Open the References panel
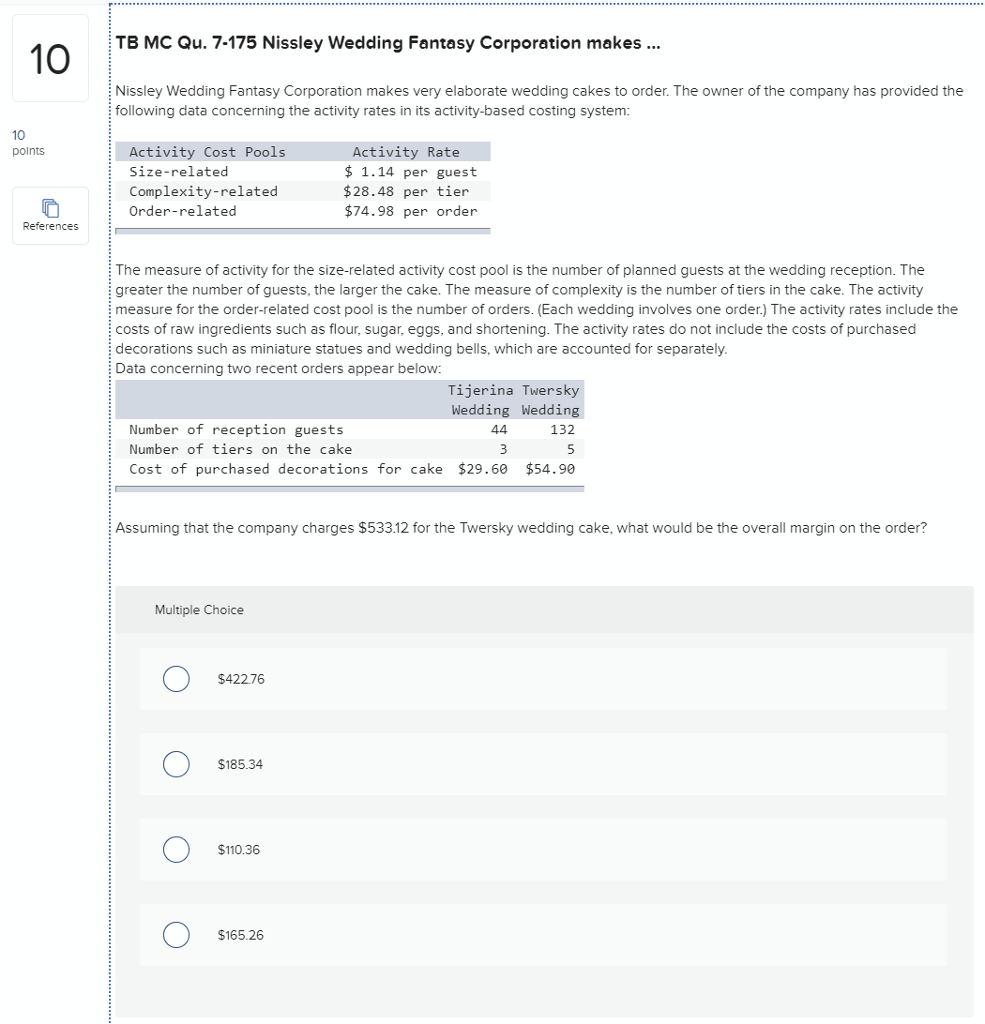Screen dimensions: 985x1024 pos(50,216)
